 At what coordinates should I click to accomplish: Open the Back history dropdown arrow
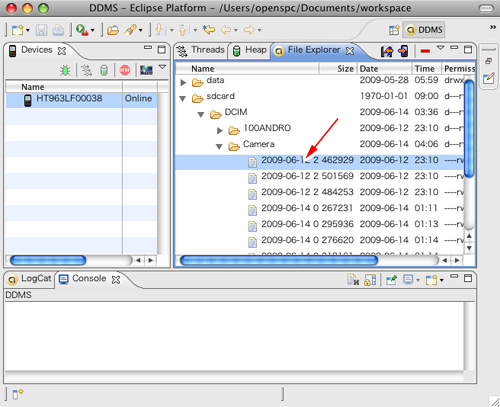[236, 30]
